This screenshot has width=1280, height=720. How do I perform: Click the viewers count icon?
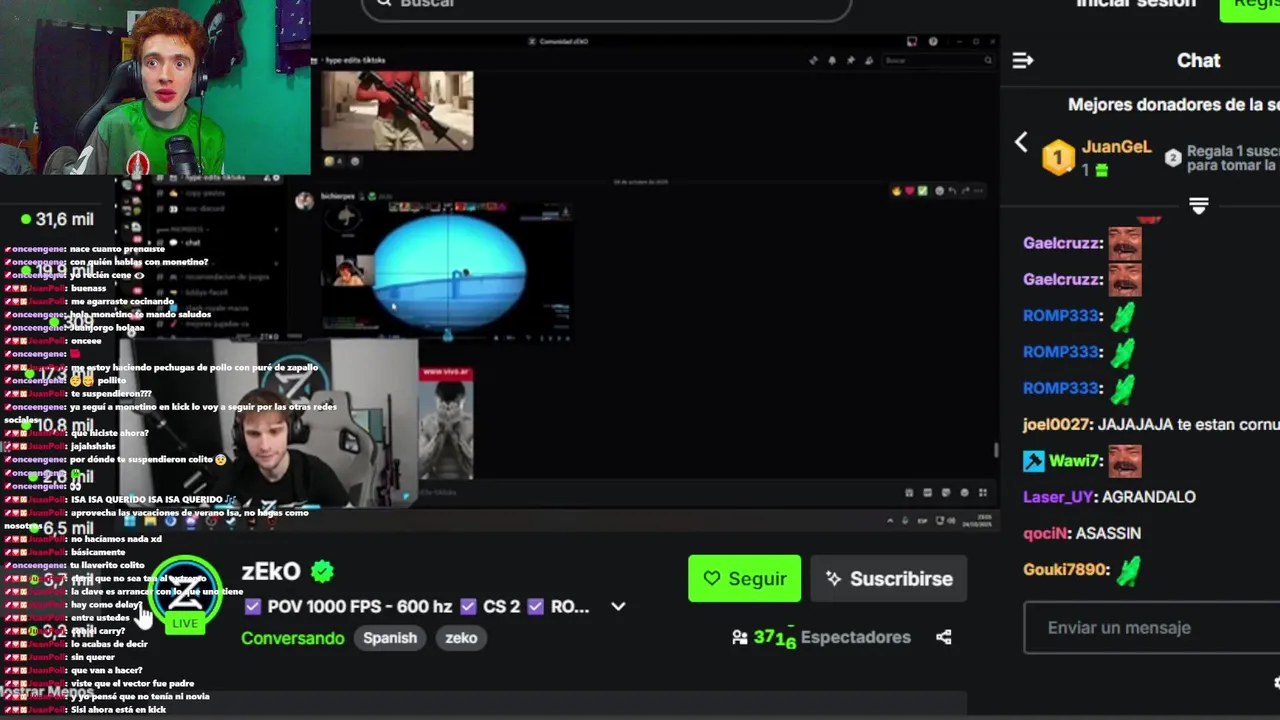pos(740,637)
